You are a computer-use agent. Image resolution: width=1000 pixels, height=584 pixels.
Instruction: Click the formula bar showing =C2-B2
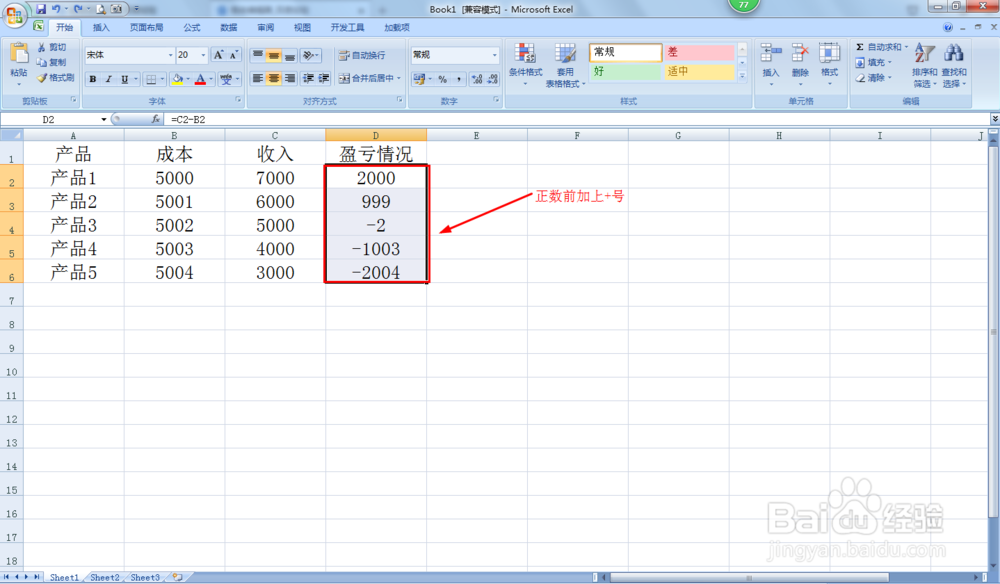pyautogui.click(x=578, y=119)
